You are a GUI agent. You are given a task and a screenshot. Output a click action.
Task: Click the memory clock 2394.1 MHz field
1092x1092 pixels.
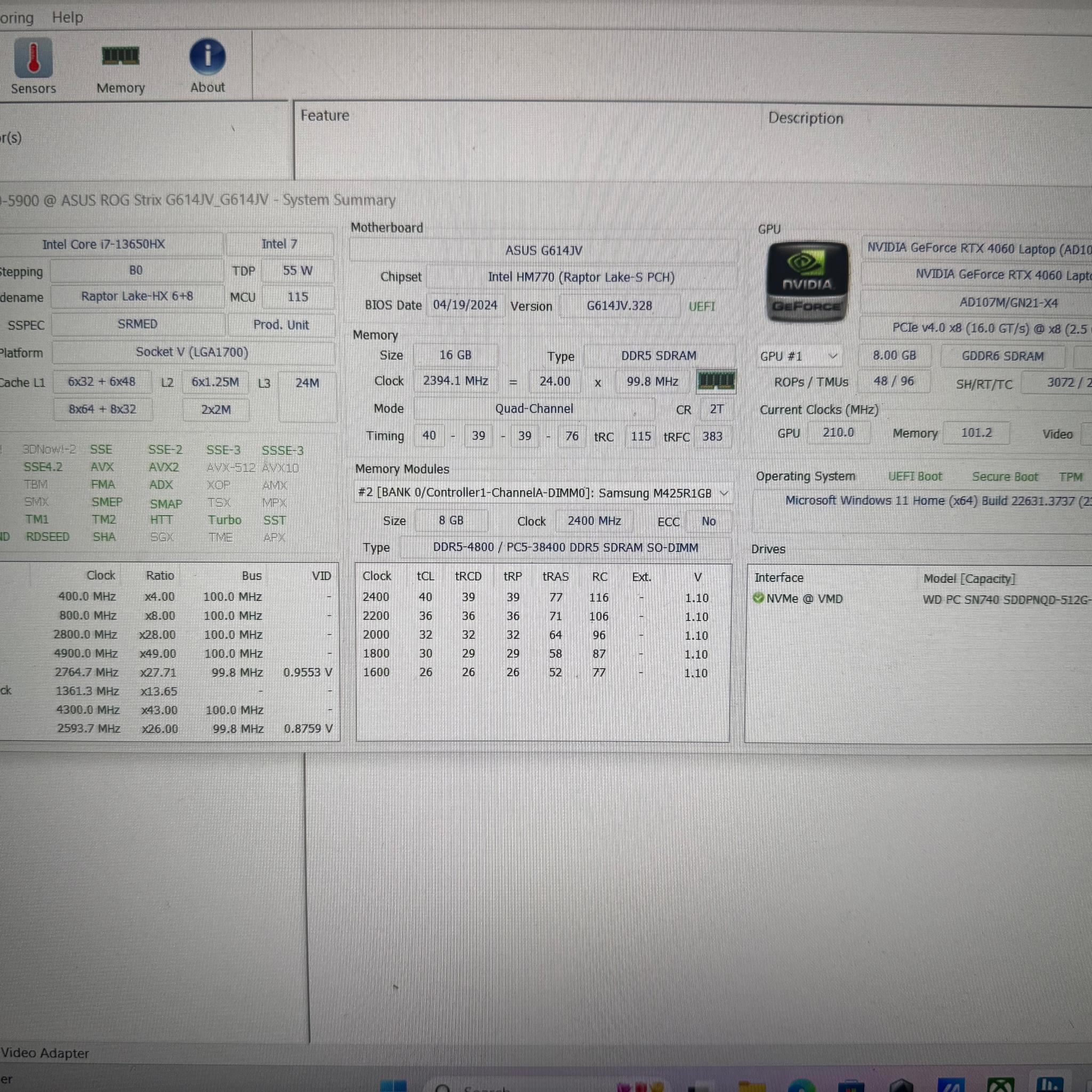455,381
